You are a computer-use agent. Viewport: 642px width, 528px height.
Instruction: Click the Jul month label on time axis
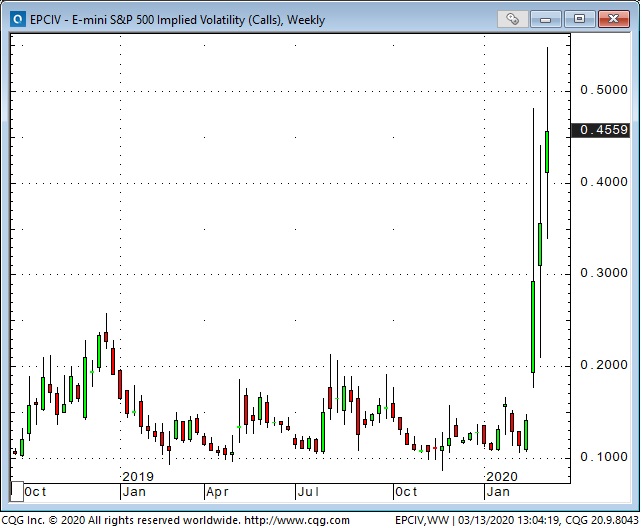[x=308, y=492]
